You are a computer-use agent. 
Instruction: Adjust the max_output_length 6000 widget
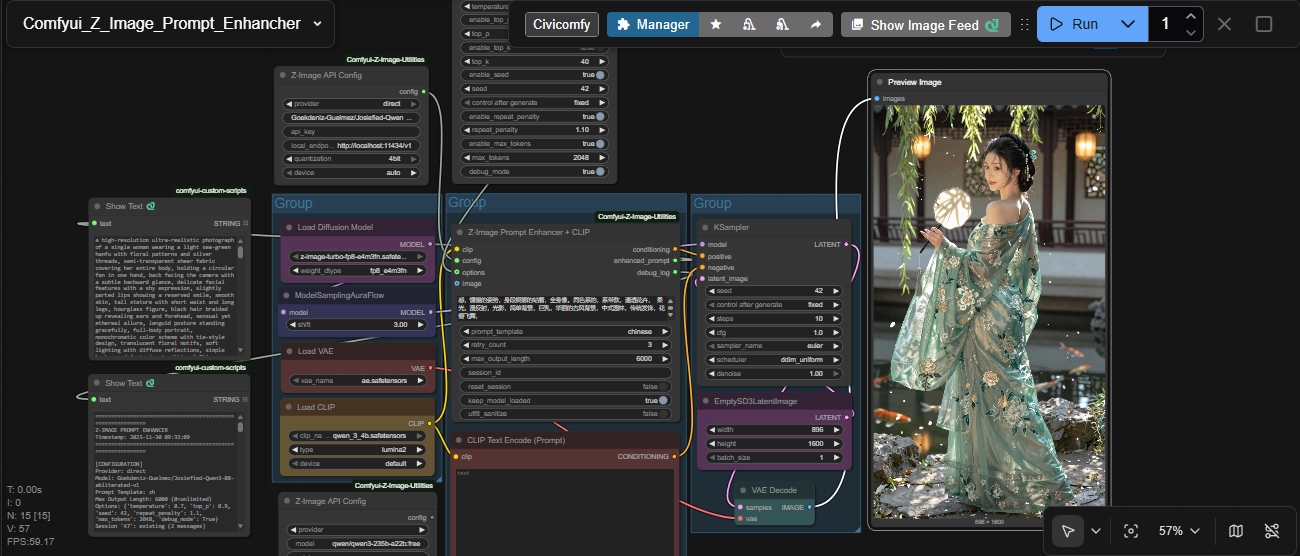click(566, 358)
